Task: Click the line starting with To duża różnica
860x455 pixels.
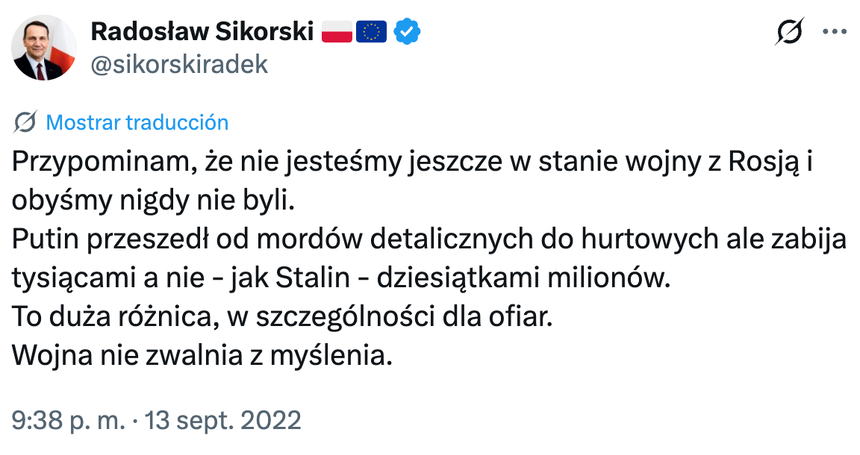Action: [282, 316]
